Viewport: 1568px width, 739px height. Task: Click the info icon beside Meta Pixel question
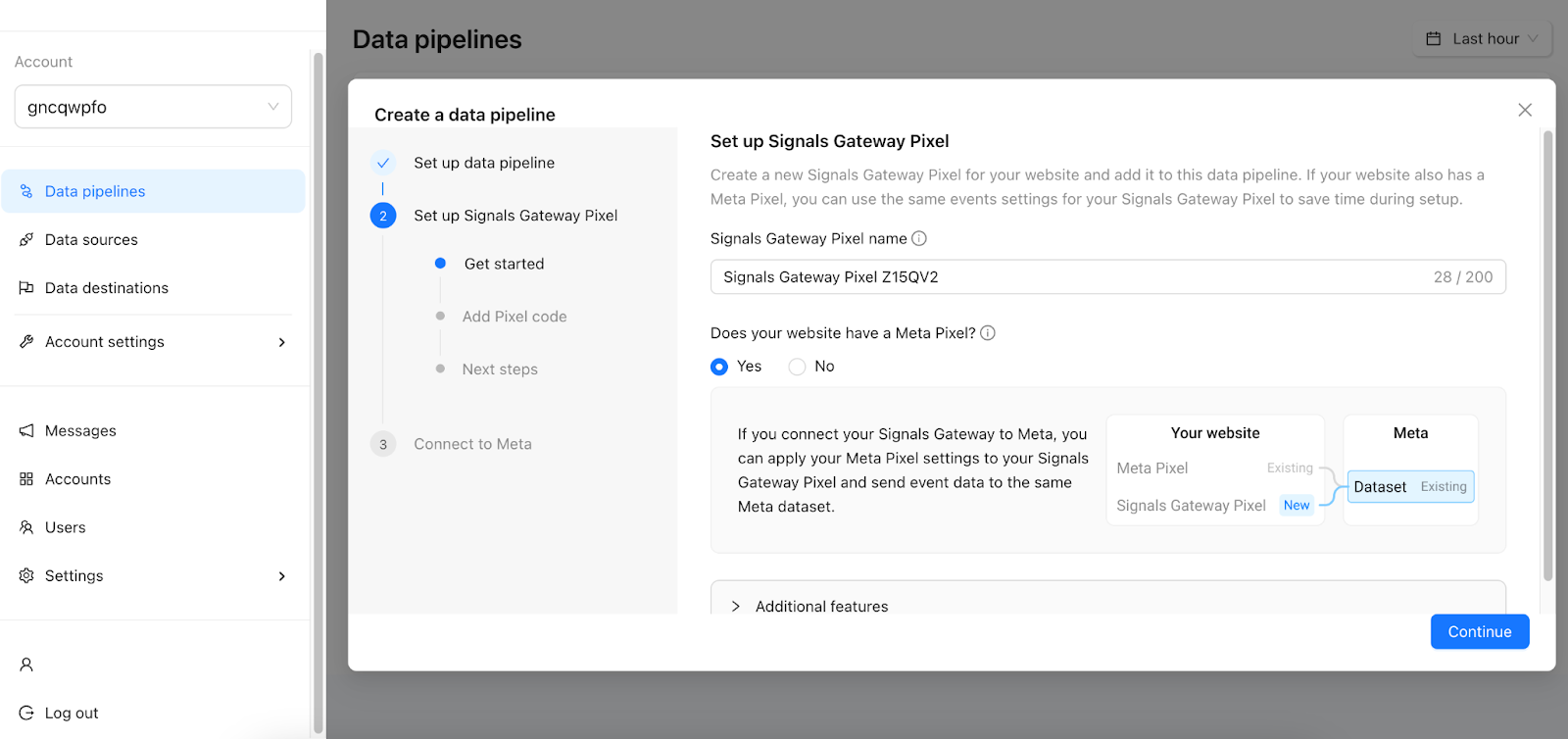tap(988, 333)
